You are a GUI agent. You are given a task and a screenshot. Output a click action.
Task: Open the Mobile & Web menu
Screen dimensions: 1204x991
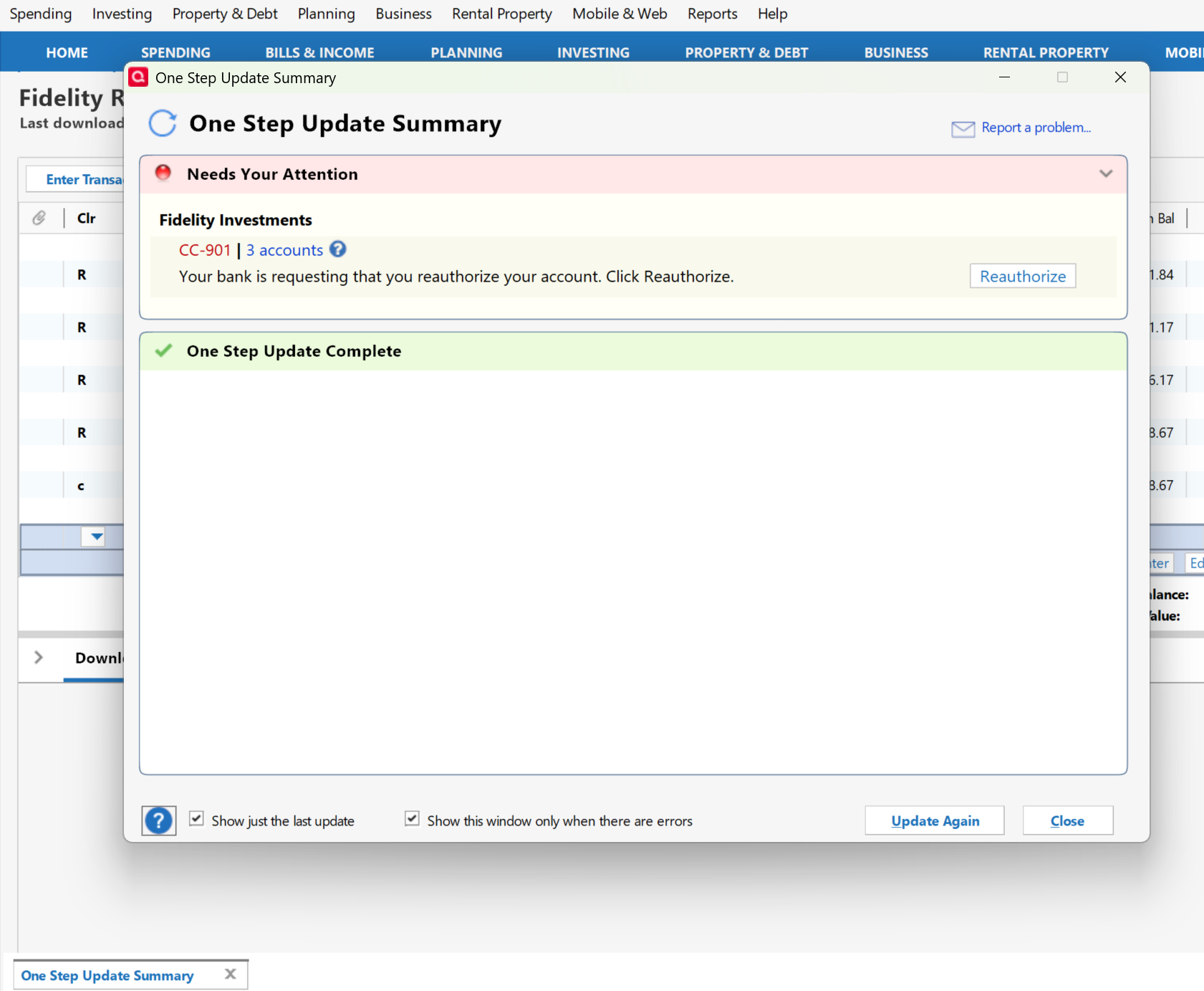coord(620,14)
